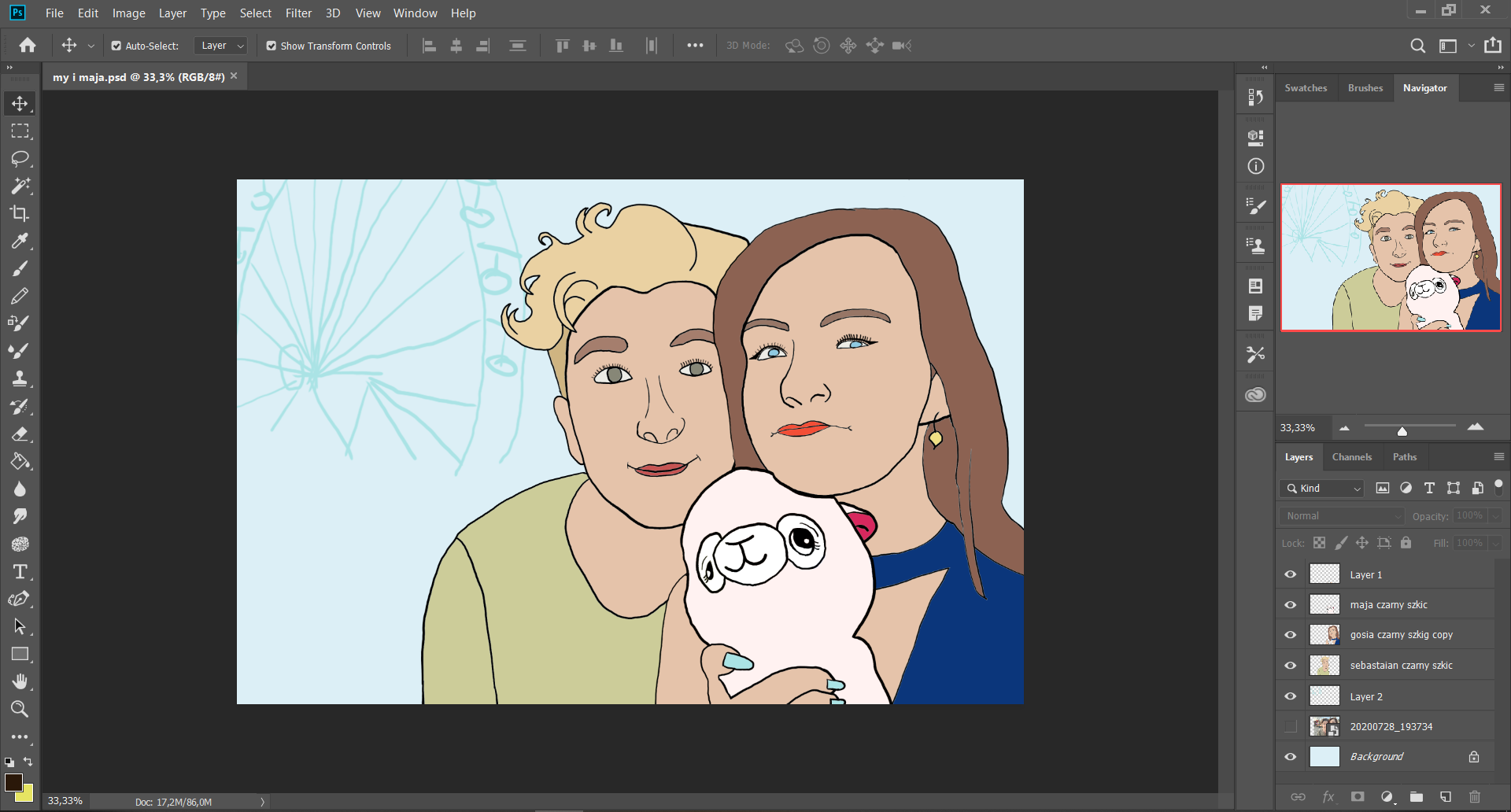Select the Blur drop tool
Image resolution: width=1511 pixels, height=812 pixels.
20,489
